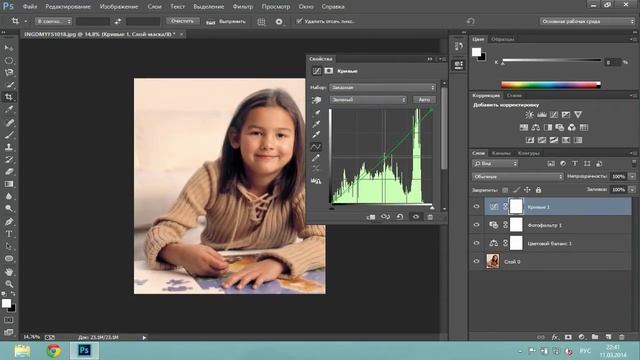640x360 pixels.
Task: Swap crop width and height values
Action: point(118,21)
